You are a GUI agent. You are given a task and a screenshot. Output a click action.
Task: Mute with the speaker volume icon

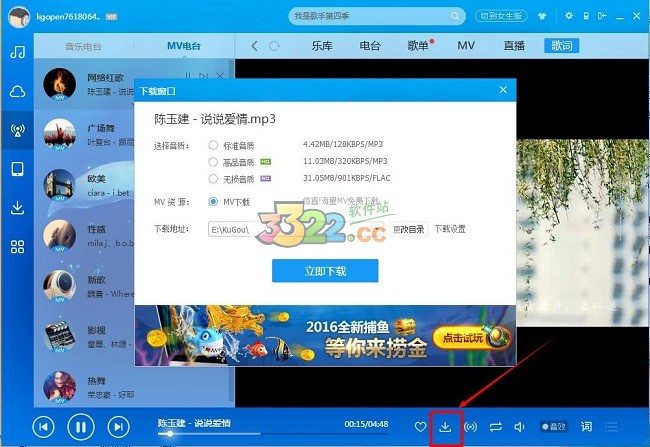pos(519,427)
